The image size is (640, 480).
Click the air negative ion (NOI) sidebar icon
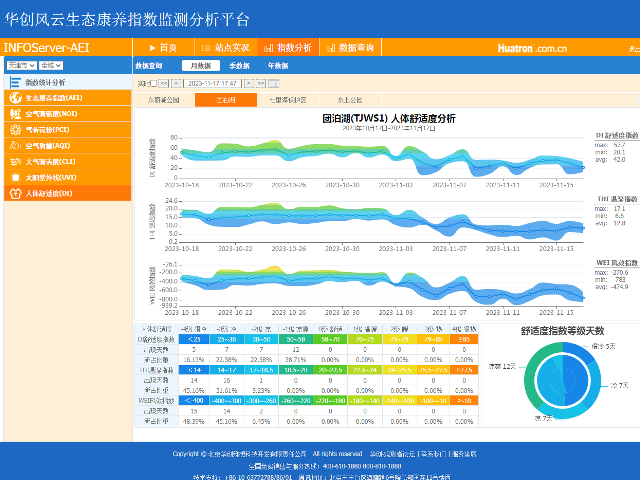(x=15, y=114)
